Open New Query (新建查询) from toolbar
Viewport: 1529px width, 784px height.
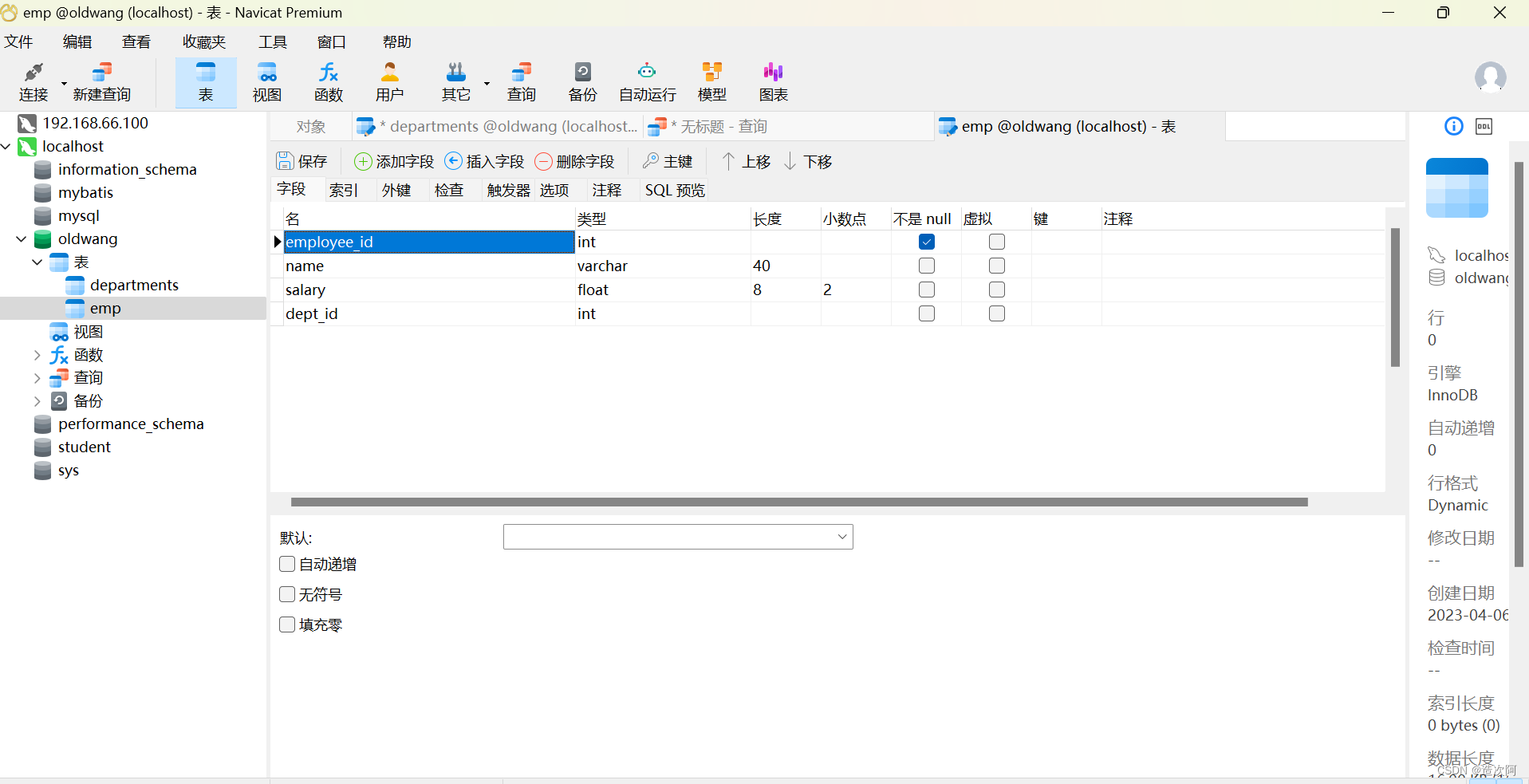click(101, 82)
